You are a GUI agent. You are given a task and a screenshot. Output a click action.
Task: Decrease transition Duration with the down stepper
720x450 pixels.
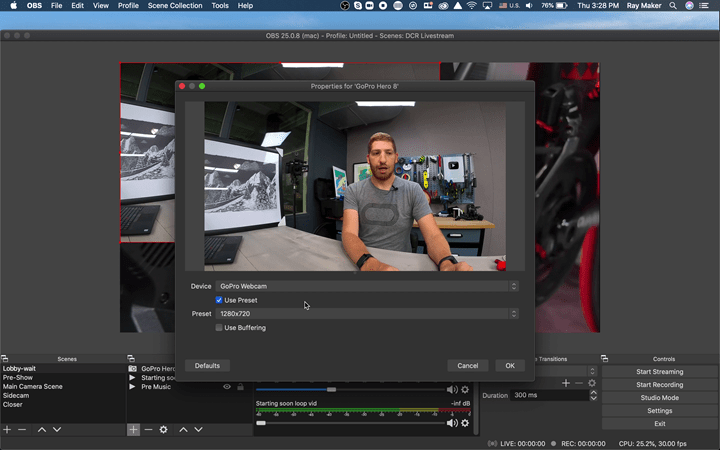click(593, 398)
